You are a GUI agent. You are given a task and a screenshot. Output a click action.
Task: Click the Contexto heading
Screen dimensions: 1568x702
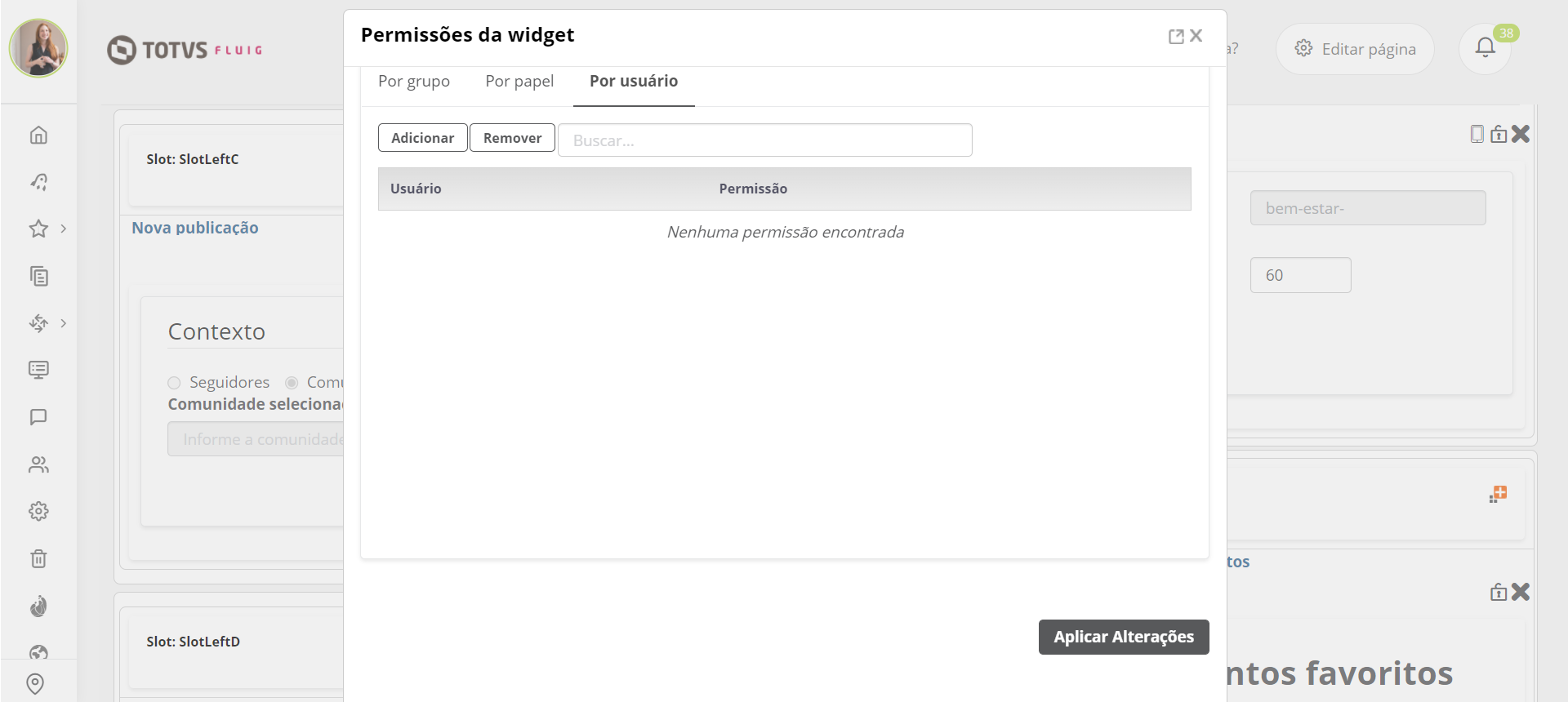[216, 331]
